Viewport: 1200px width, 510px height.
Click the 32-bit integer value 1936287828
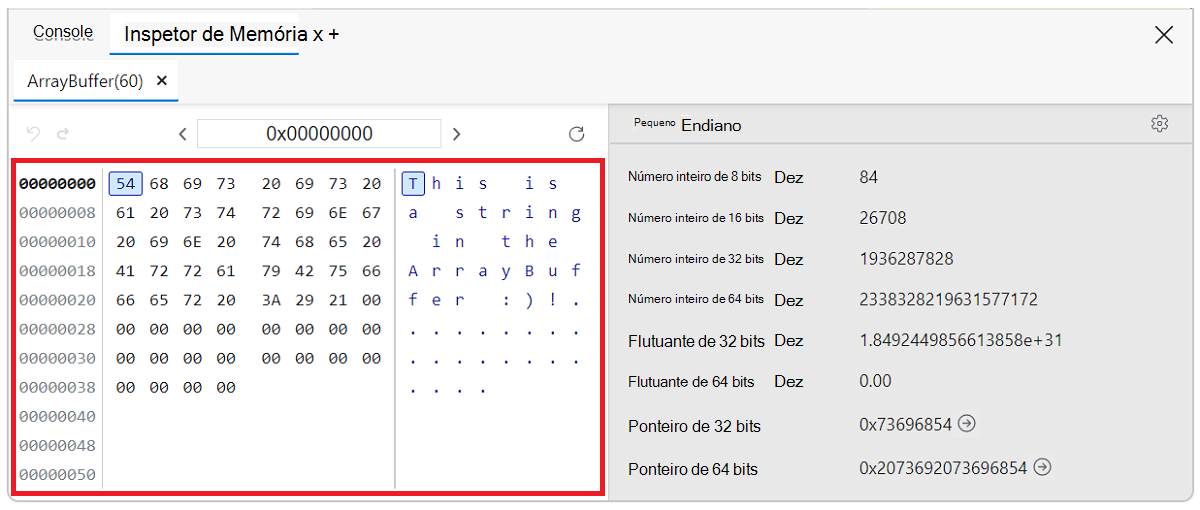click(906, 259)
